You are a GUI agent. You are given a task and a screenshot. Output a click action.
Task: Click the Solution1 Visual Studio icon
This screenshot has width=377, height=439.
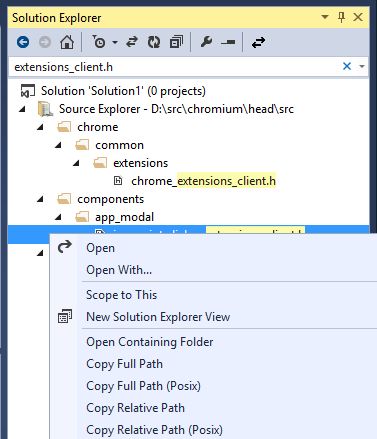pos(28,91)
